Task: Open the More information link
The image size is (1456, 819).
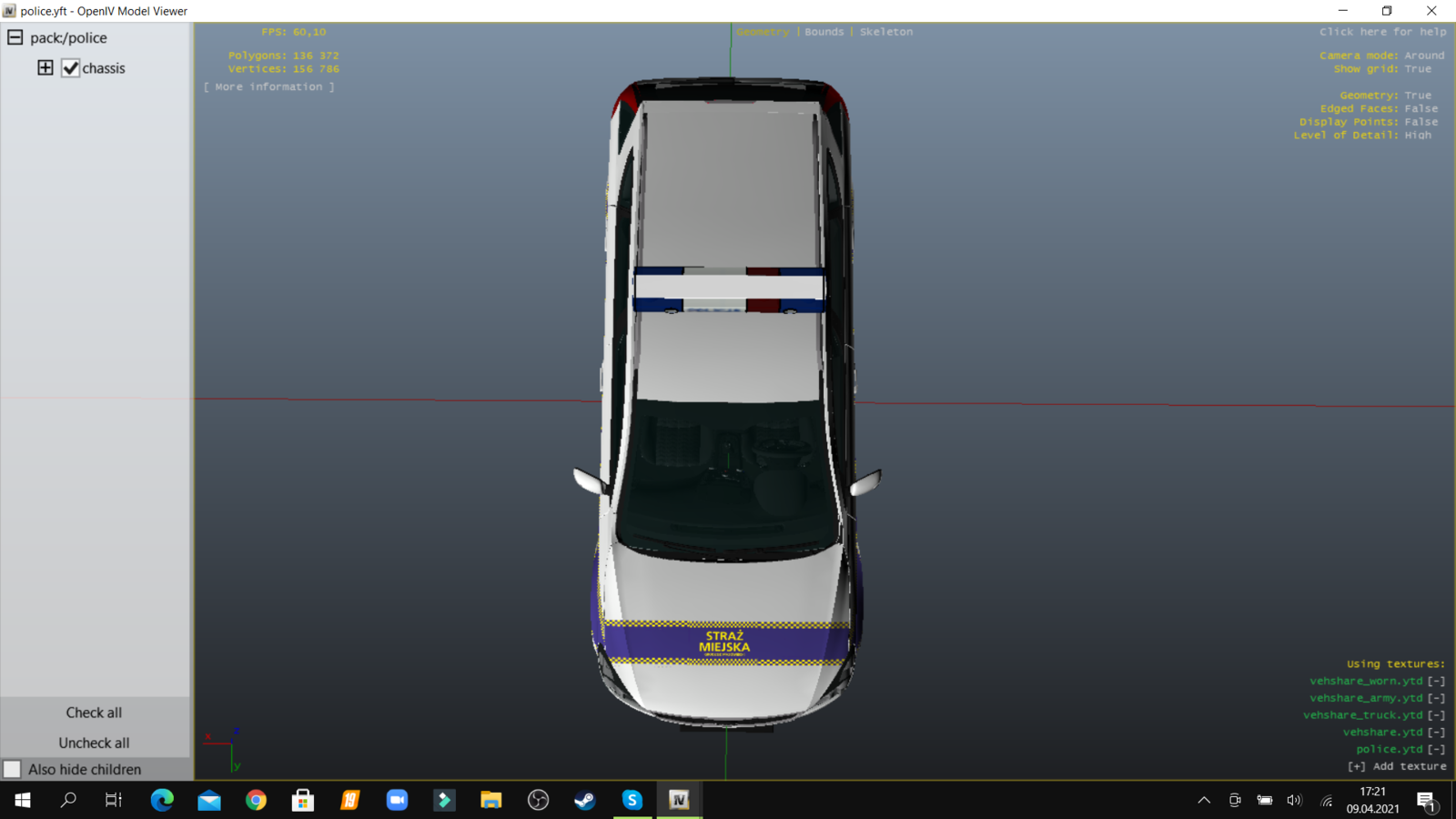Action: click(x=268, y=87)
